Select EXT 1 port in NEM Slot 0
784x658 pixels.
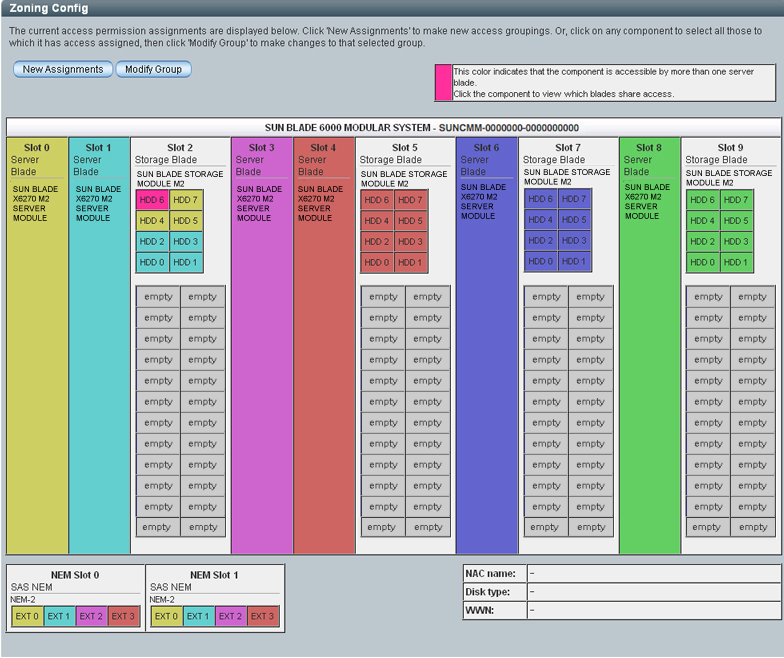tap(59, 616)
